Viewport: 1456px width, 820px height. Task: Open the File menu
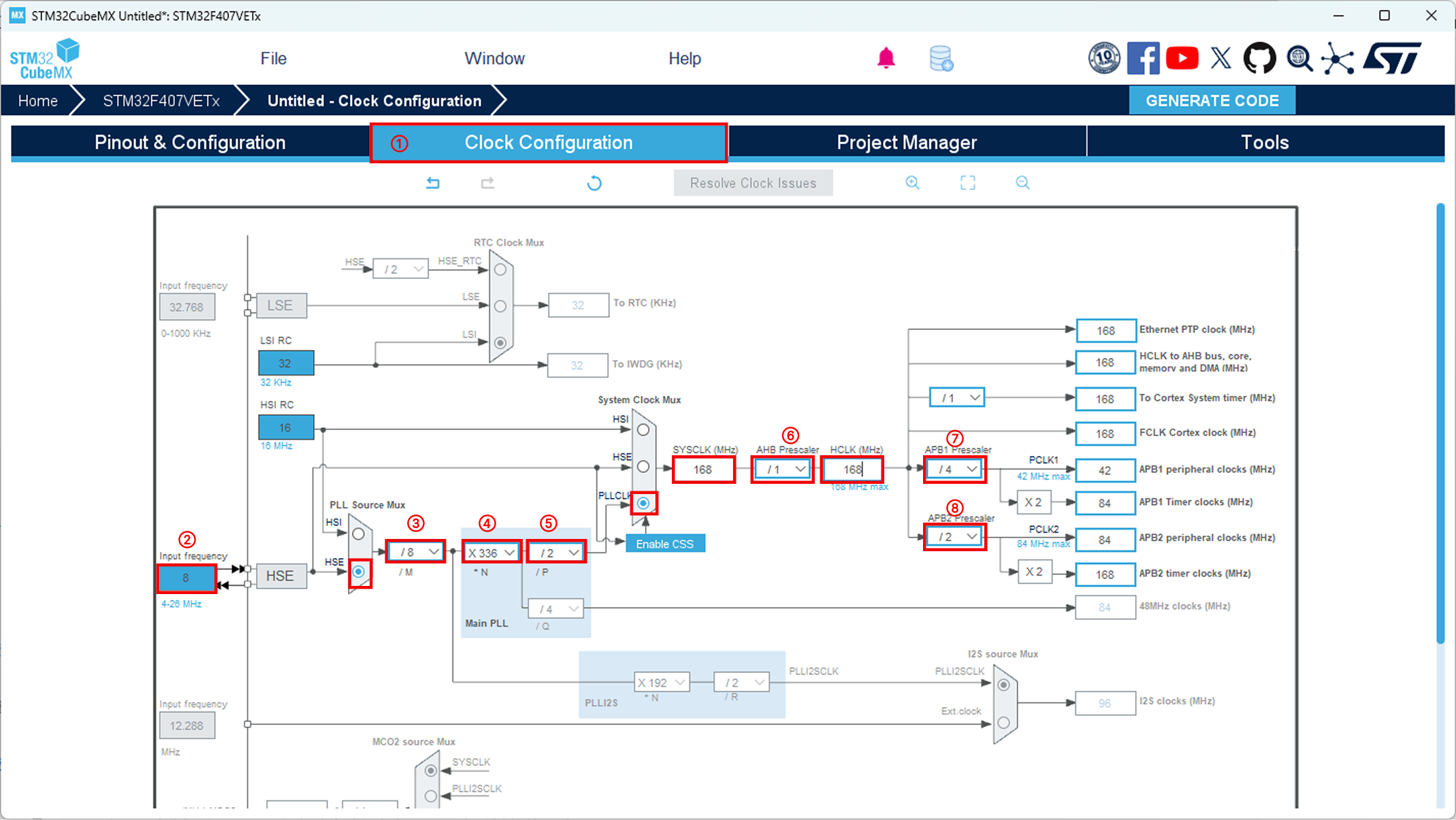(274, 59)
